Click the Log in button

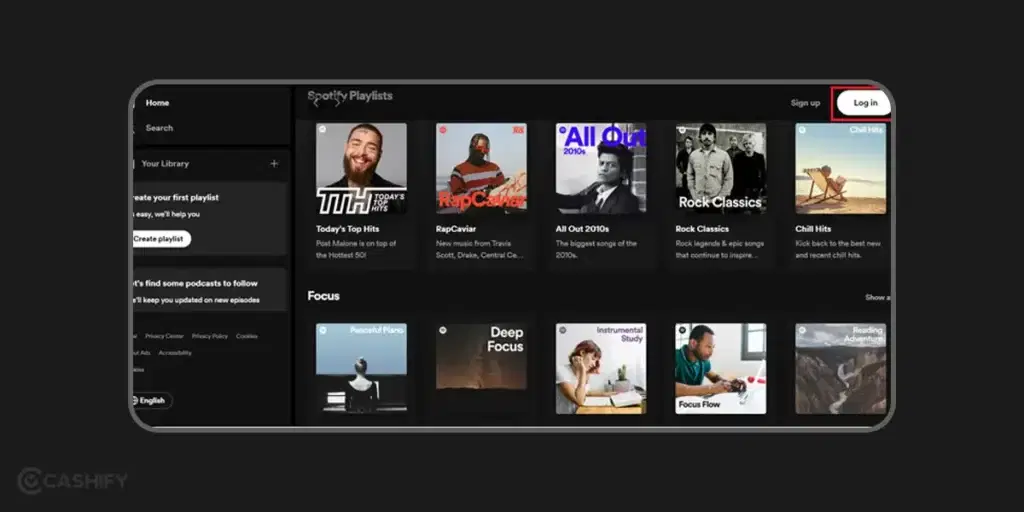[865, 103]
